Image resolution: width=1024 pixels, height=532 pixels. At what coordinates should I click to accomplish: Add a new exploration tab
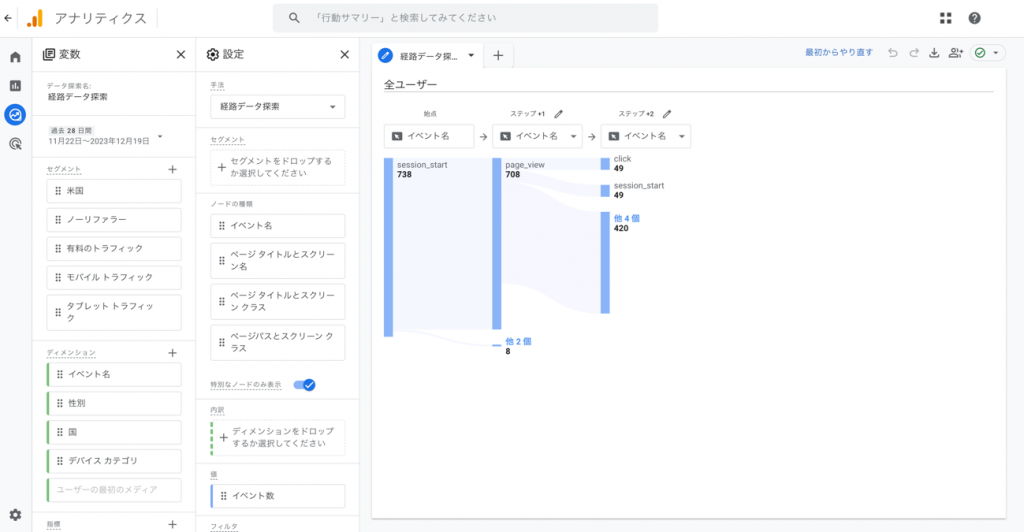(x=497, y=56)
